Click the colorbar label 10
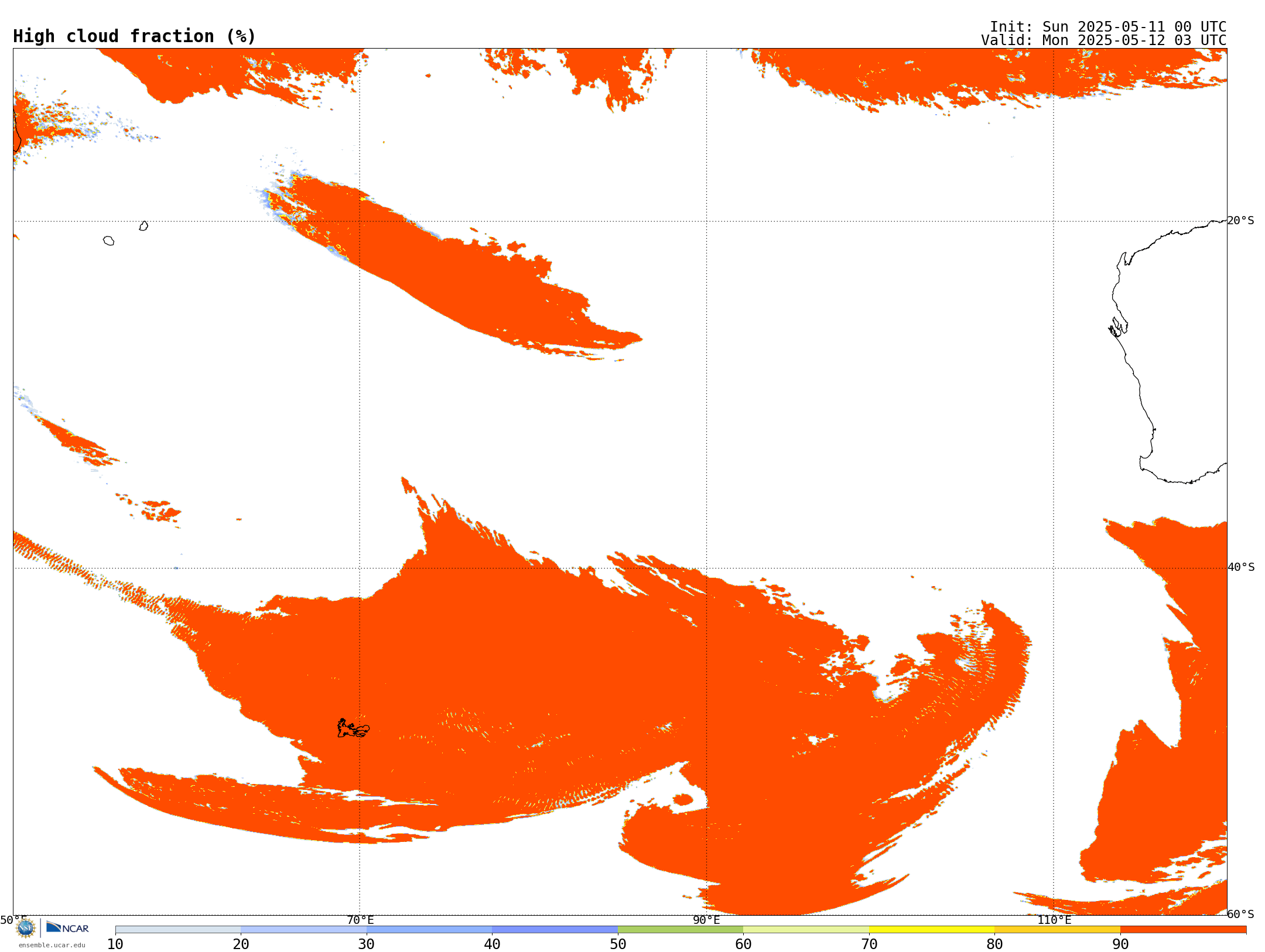Image resolution: width=1265 pixels, height=952 pixels. tap(115, 944)
